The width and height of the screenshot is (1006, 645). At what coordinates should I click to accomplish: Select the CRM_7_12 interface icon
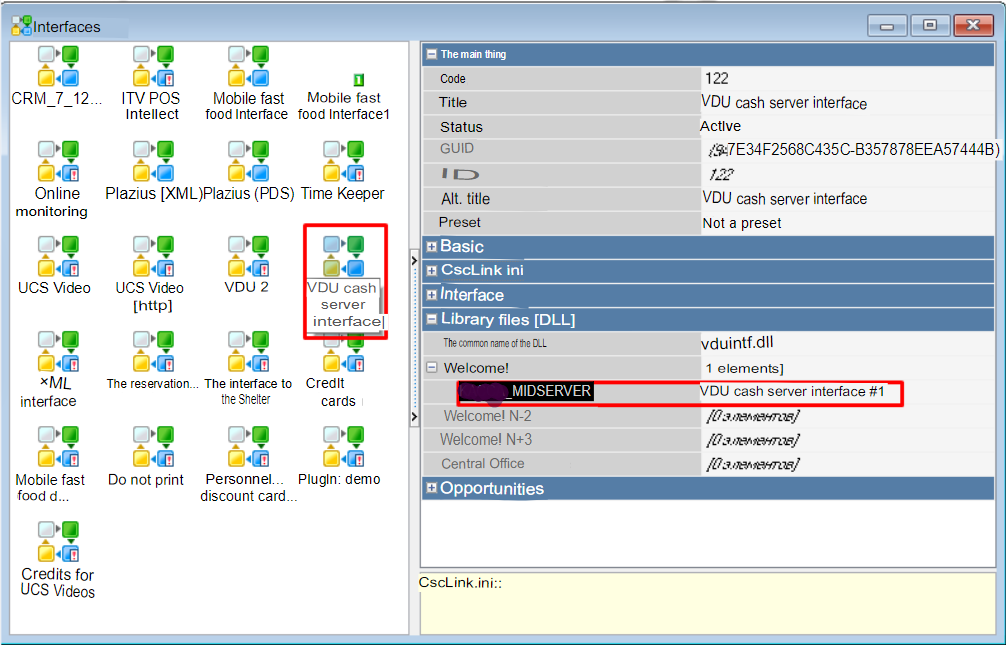tap(57, 66)
